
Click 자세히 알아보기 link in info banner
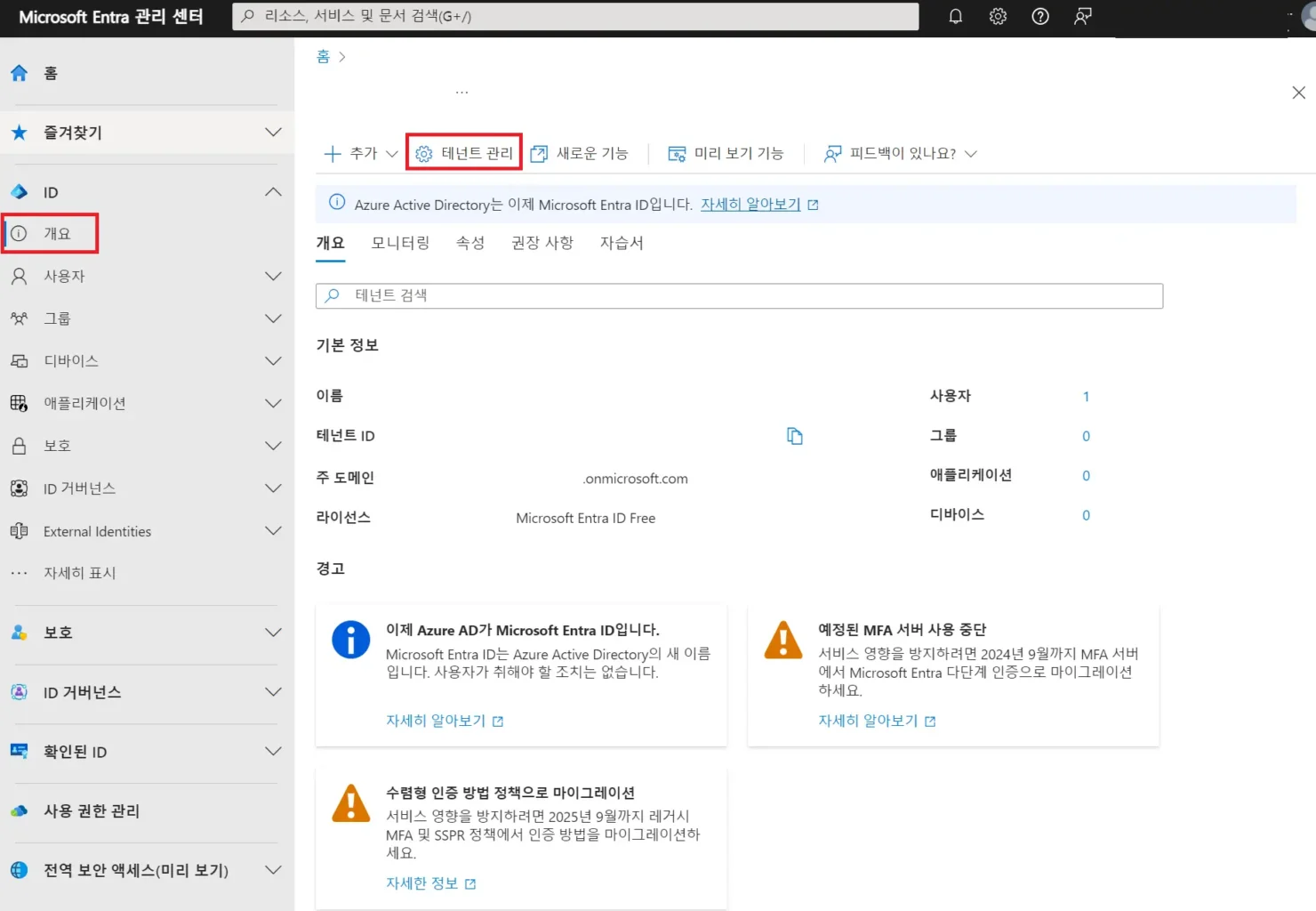[750, 205]
